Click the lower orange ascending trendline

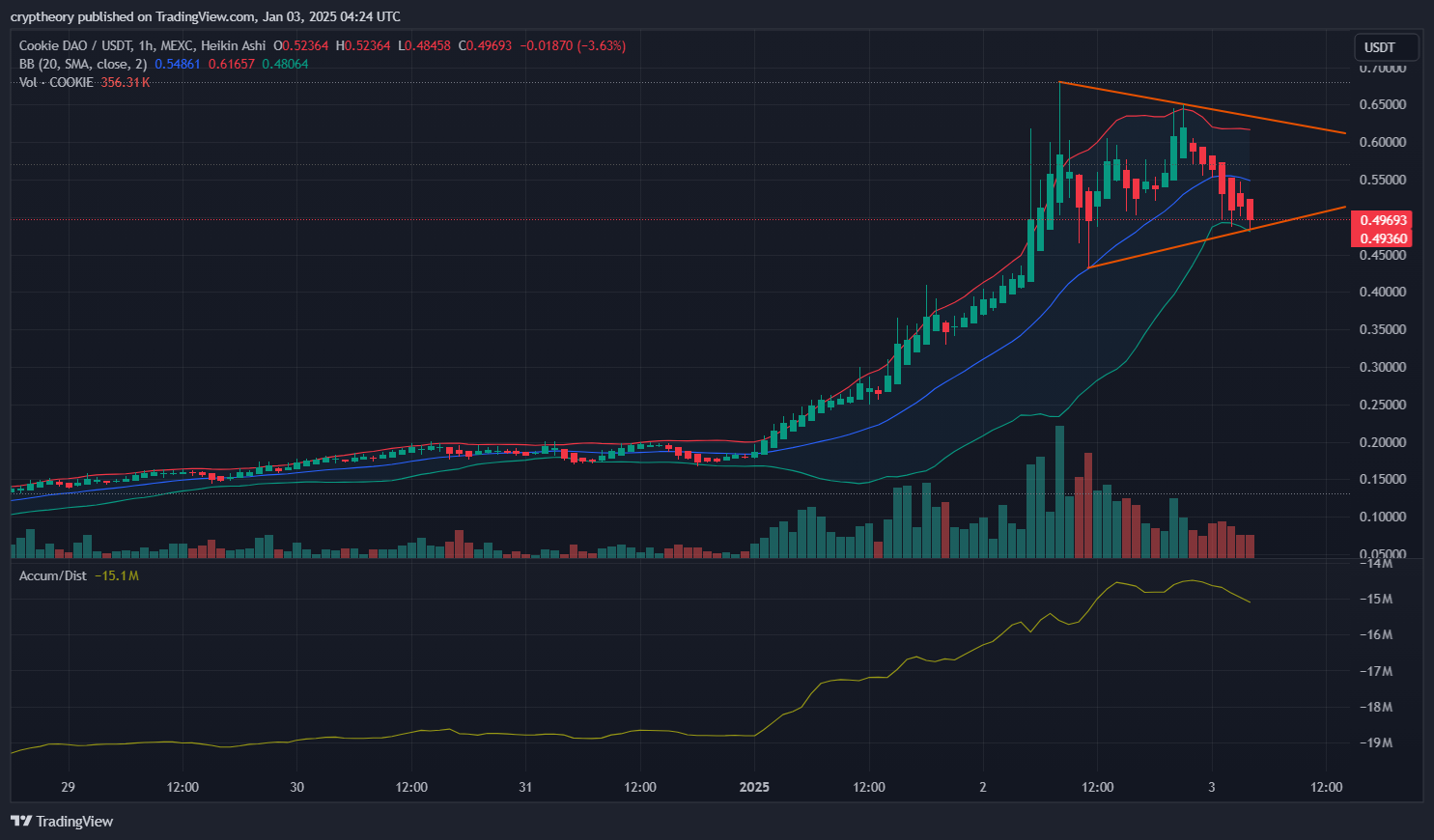tap(1217, 237)
